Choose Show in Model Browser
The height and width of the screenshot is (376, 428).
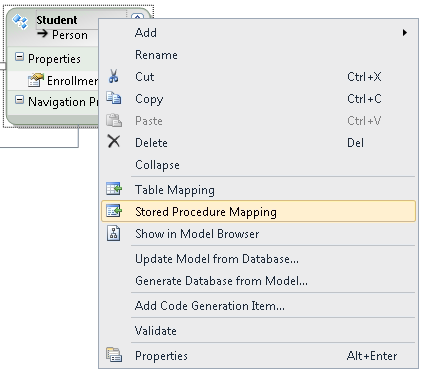[258, 233]
